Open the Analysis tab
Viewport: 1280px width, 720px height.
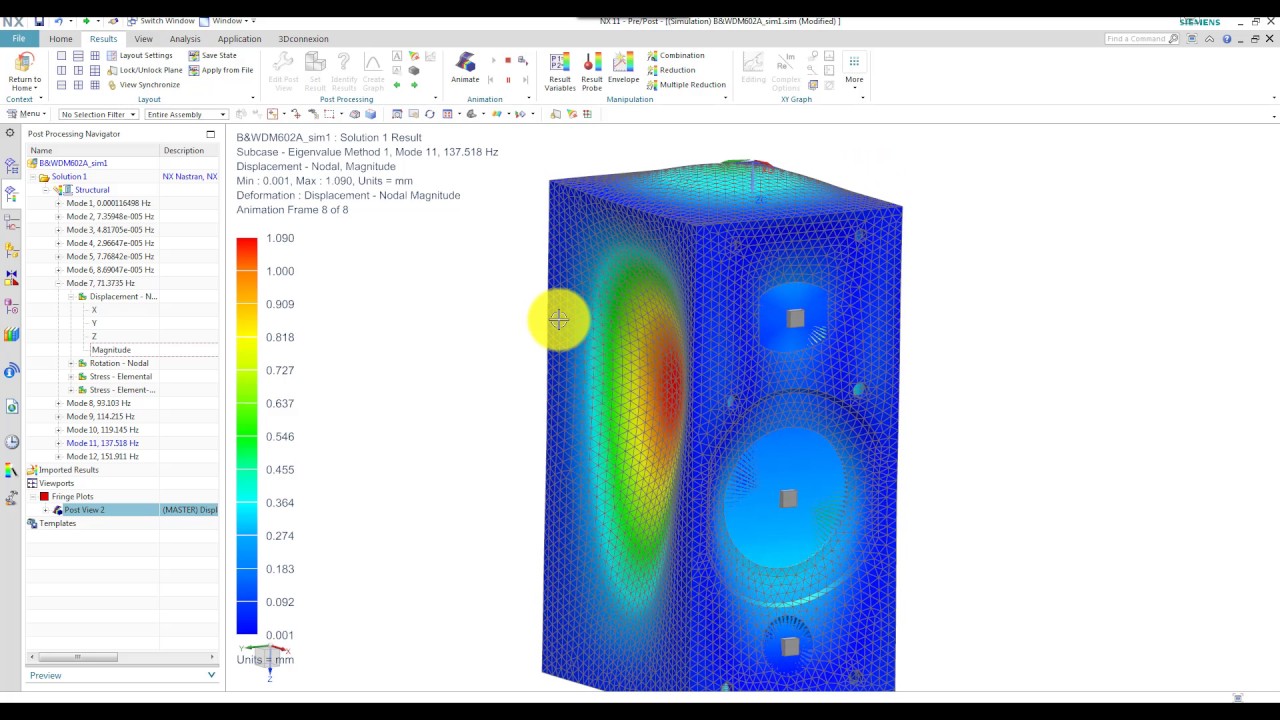tap(185, 39)
